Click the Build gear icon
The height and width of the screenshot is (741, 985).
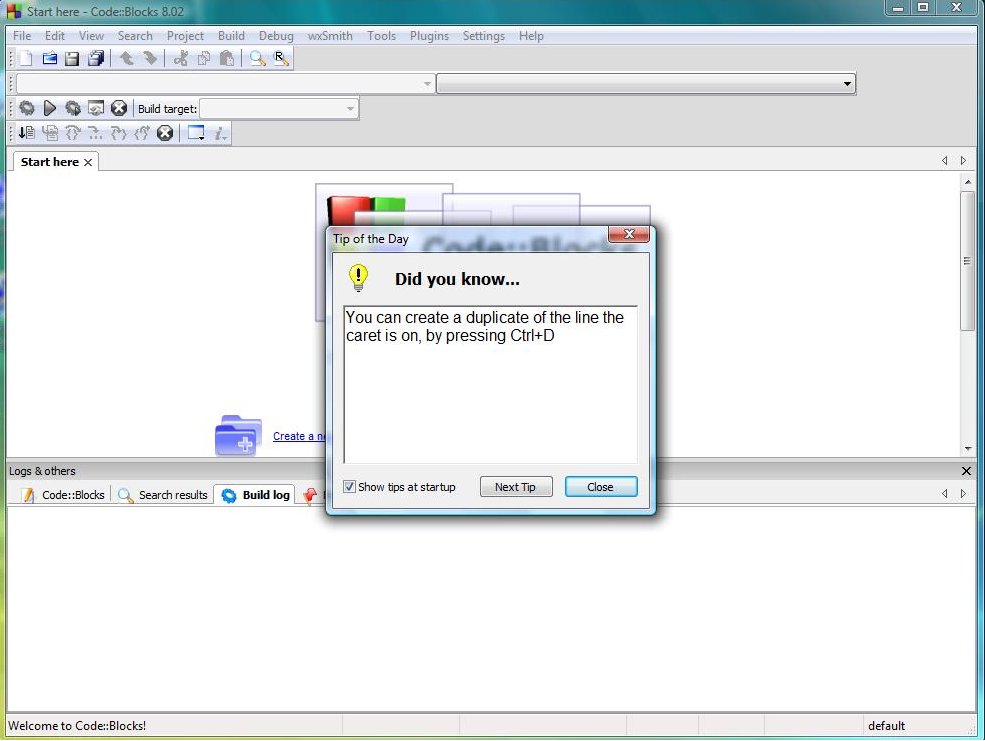26,108
